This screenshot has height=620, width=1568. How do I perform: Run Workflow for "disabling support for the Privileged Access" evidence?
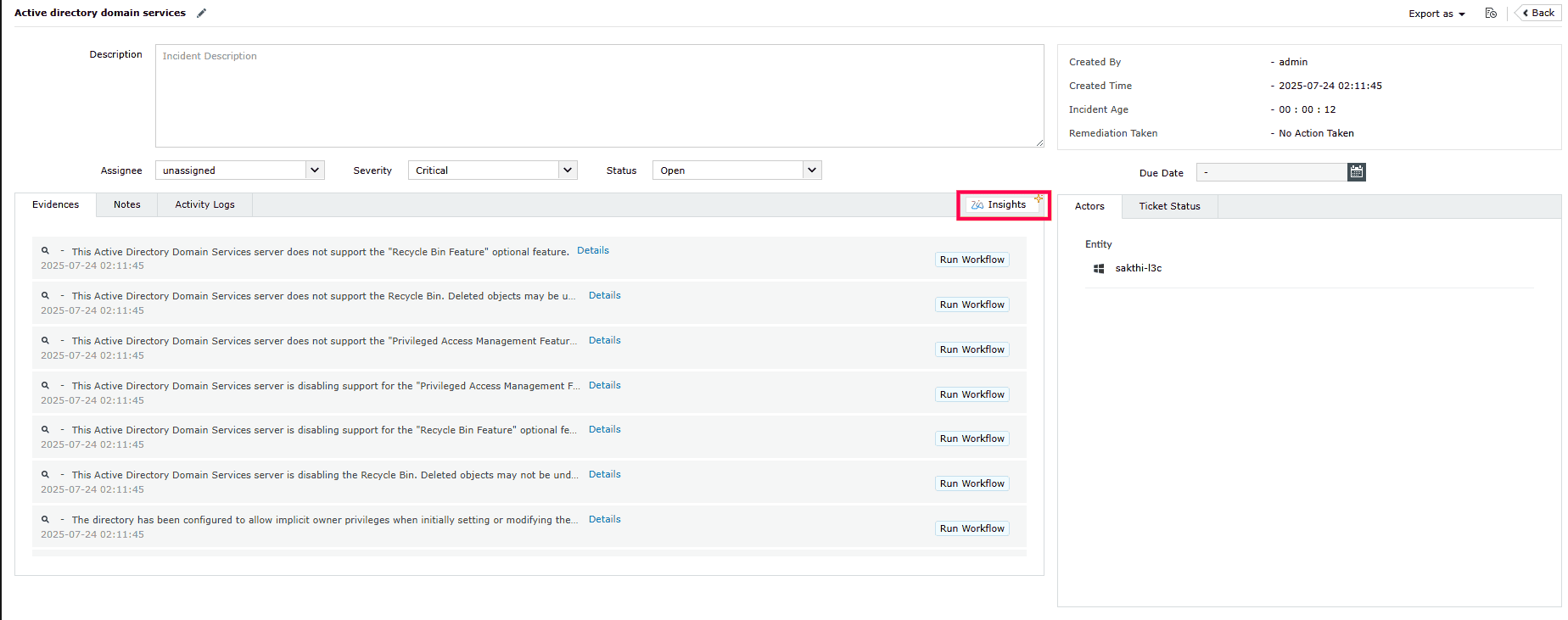972,394
